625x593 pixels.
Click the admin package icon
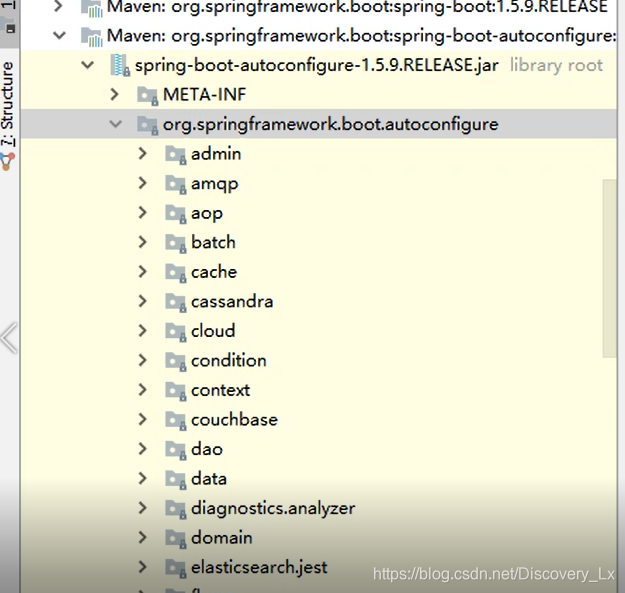pyautogui.click(x=176, y=155)
